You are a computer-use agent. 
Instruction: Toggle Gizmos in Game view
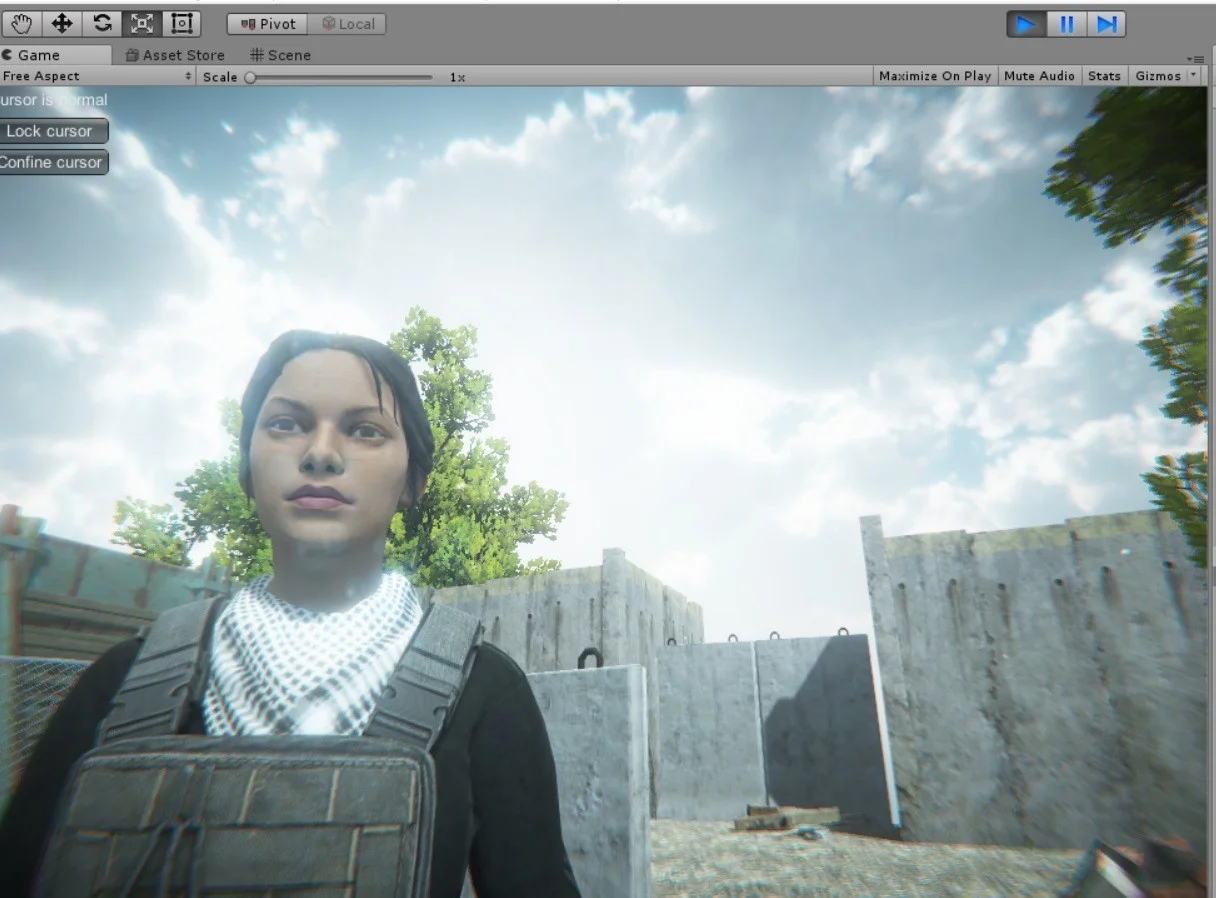click(x=1157, y=76)
